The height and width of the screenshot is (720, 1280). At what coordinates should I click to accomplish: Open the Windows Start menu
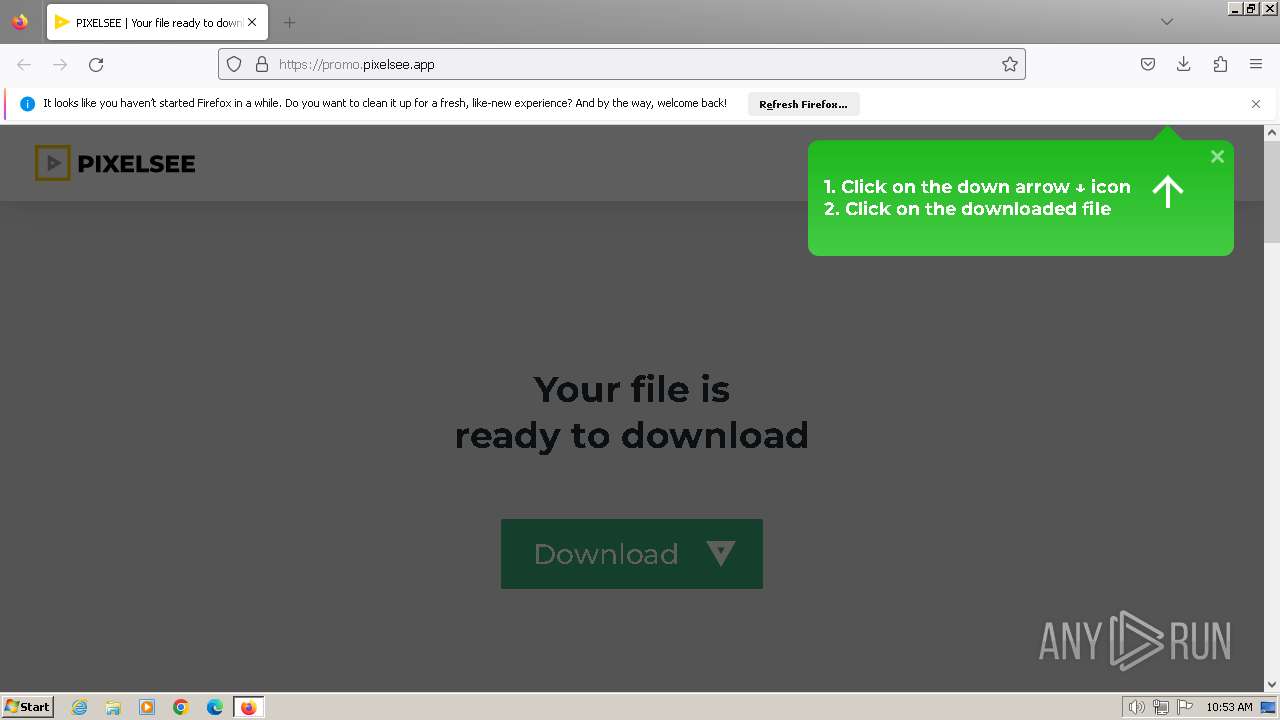click(x=27, y=706)
